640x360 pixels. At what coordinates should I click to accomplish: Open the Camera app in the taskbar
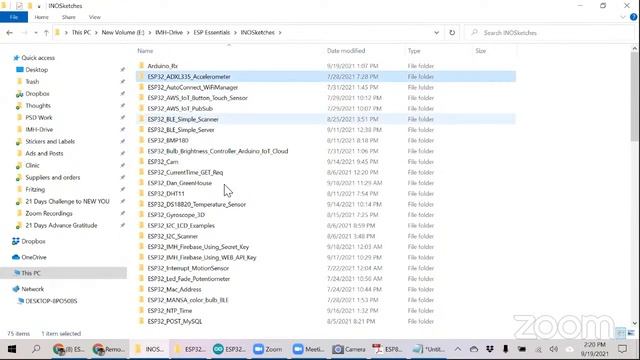(349, 349)
